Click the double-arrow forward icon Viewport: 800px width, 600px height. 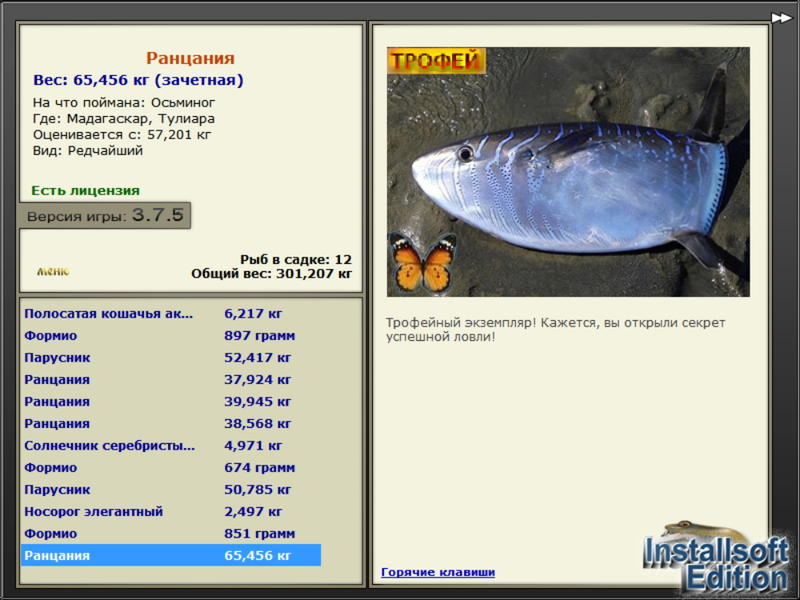(781, 18)
